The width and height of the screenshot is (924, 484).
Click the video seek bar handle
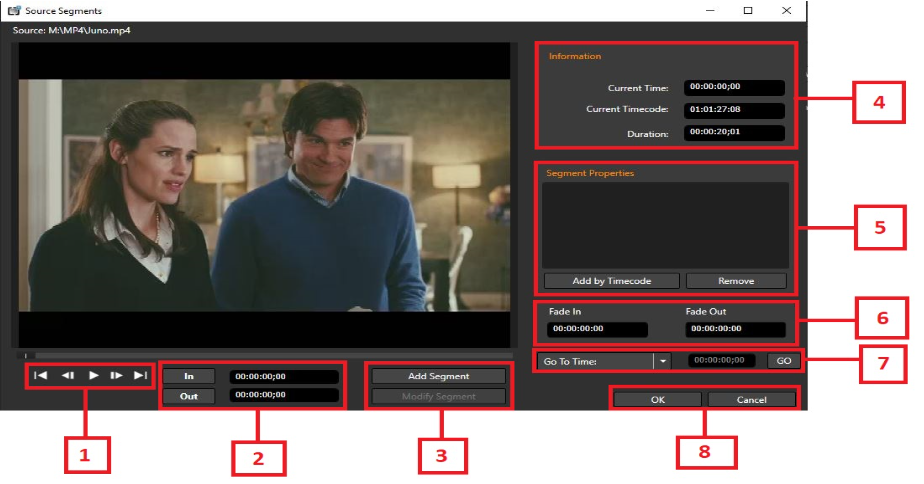[x=26, y=355]
